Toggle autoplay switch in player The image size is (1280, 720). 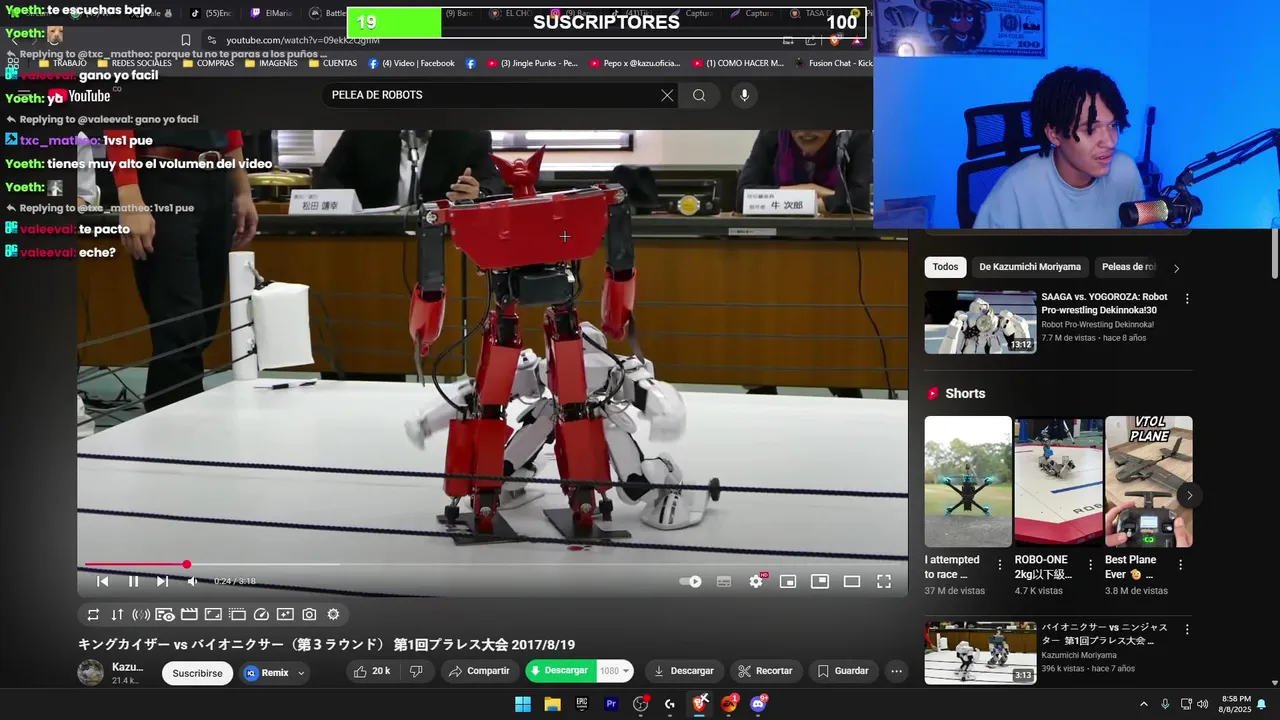pos(690,581)
